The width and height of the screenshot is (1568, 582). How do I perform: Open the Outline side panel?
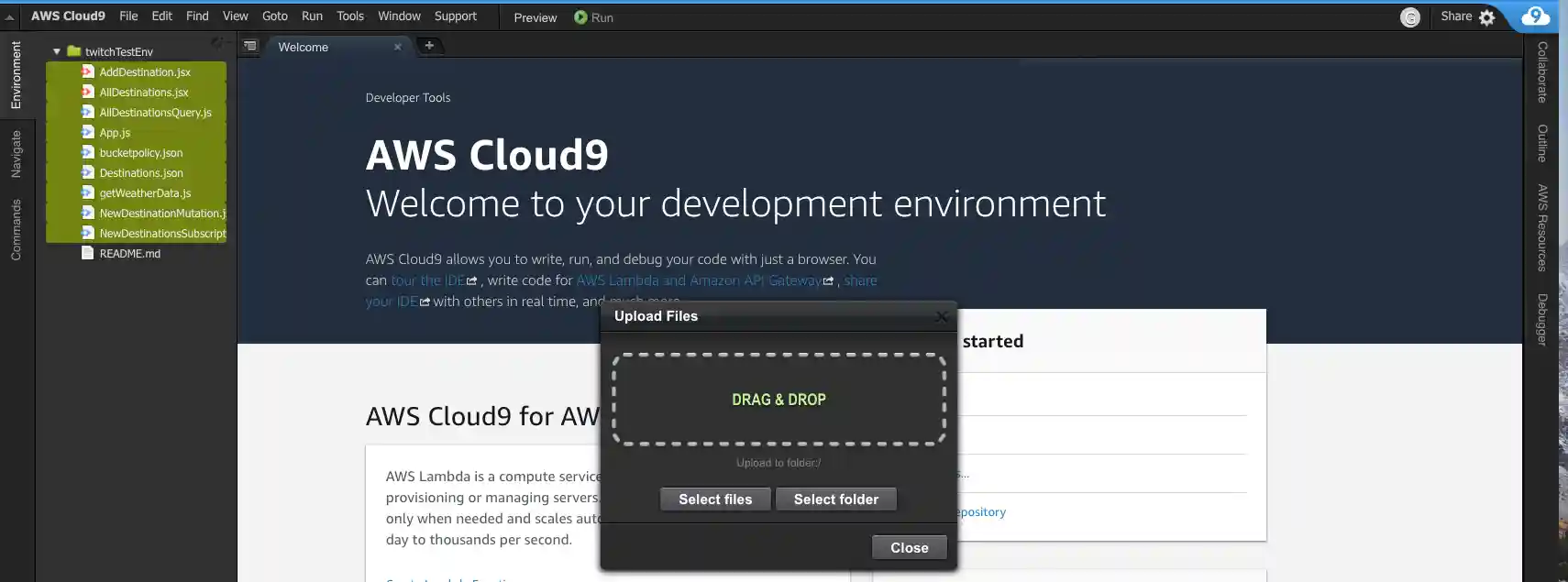(x=1542, y=143)
